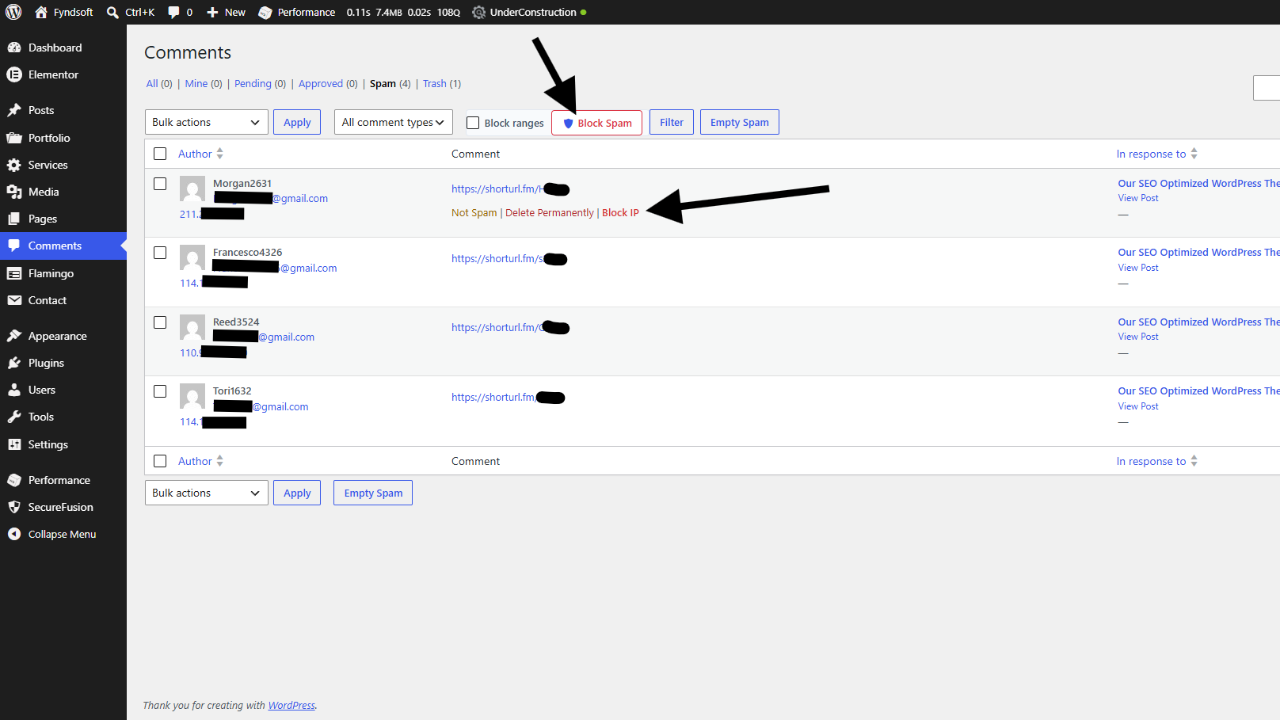Open the UnderConstruction gear item
The width and height of the screenshot is (1280, 720).
(479, 12)
